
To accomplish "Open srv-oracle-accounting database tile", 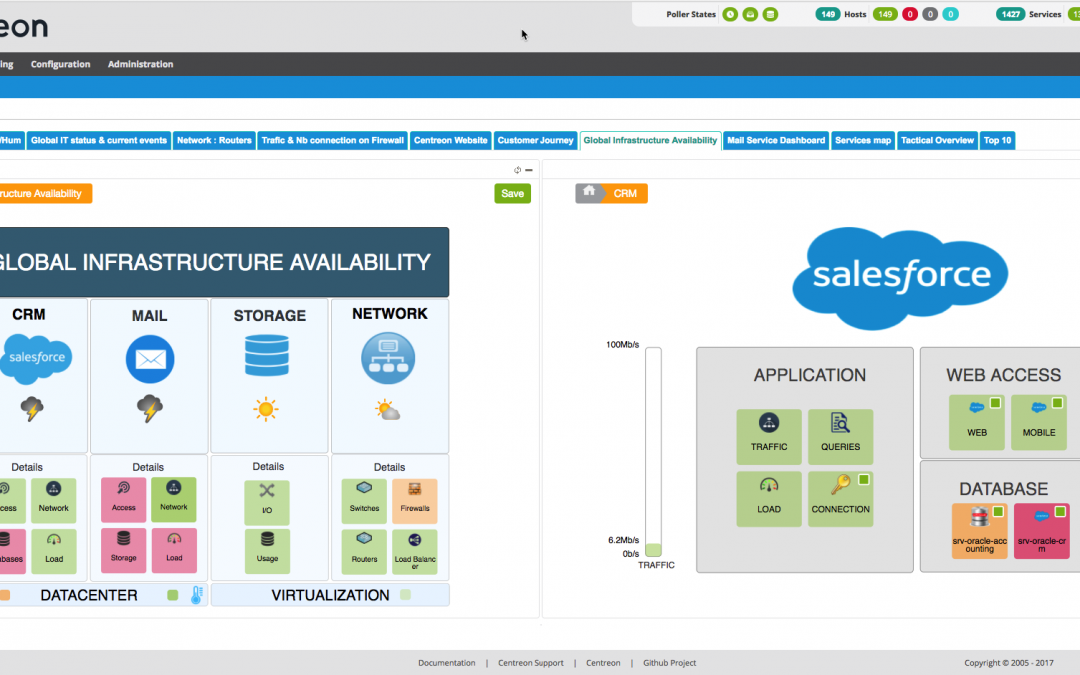I will pos(979,530).
